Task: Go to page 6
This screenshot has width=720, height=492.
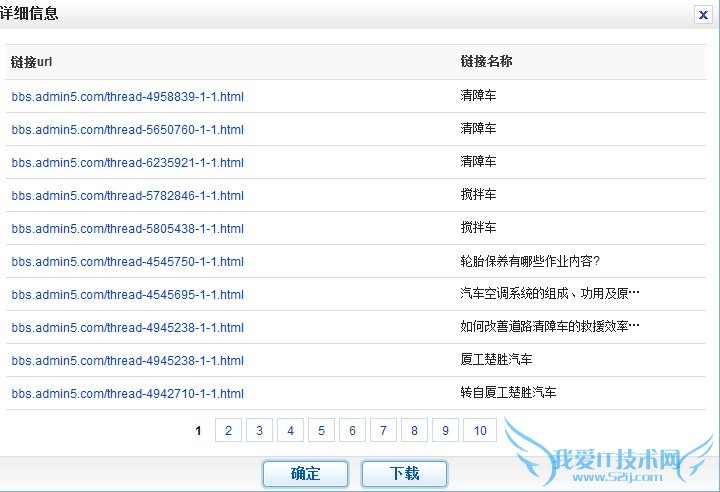Action: coord(352,430)
